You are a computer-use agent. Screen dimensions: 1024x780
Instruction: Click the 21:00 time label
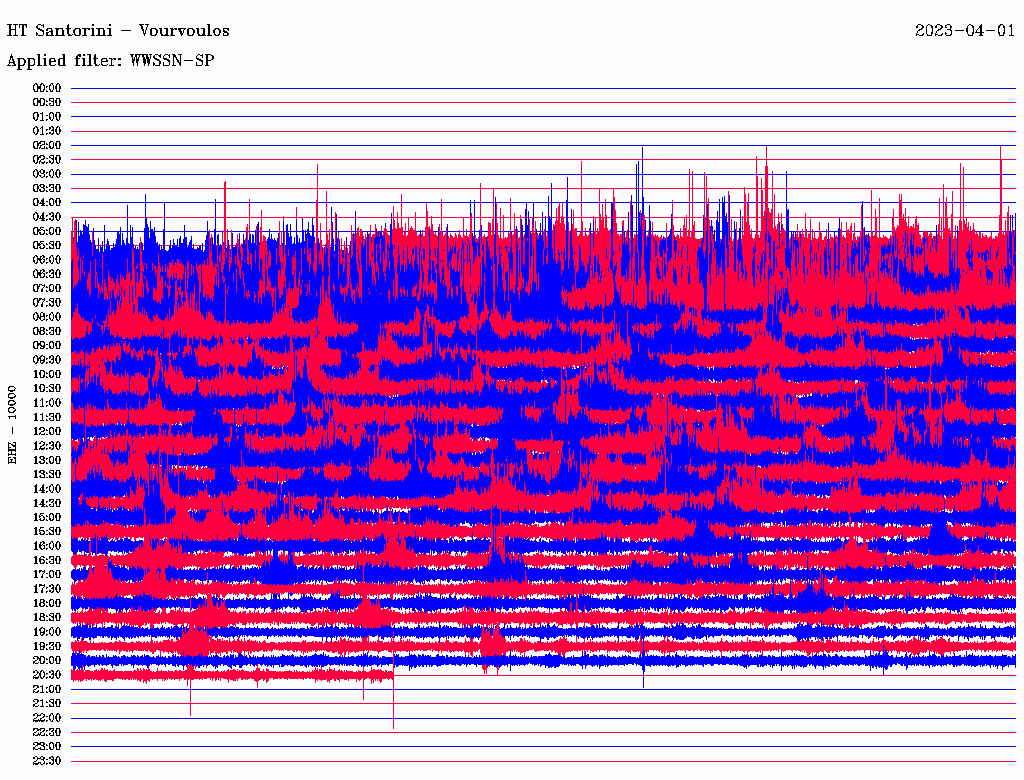pyautogui.click(x=47, y=689)
